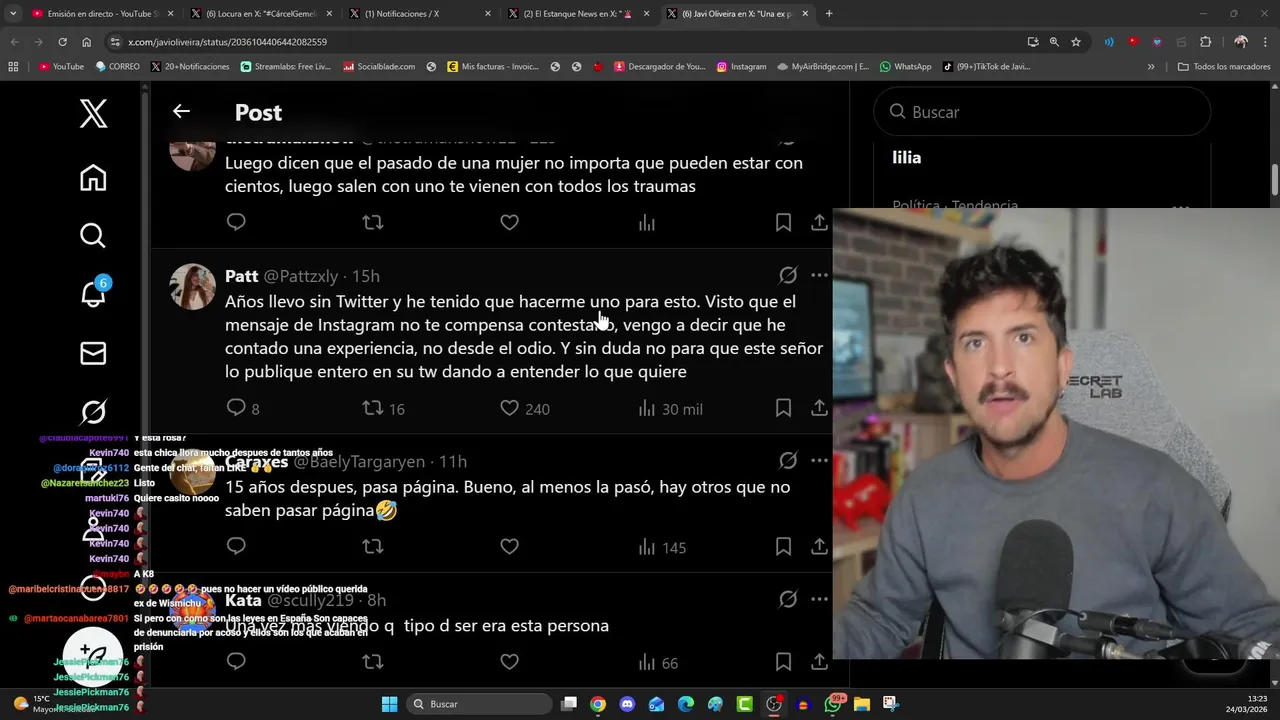Go back with the Post arrow
Image resolution: width=1280 pixels, height=720 pixels.
pyautogui.click(x=181, y=111)
